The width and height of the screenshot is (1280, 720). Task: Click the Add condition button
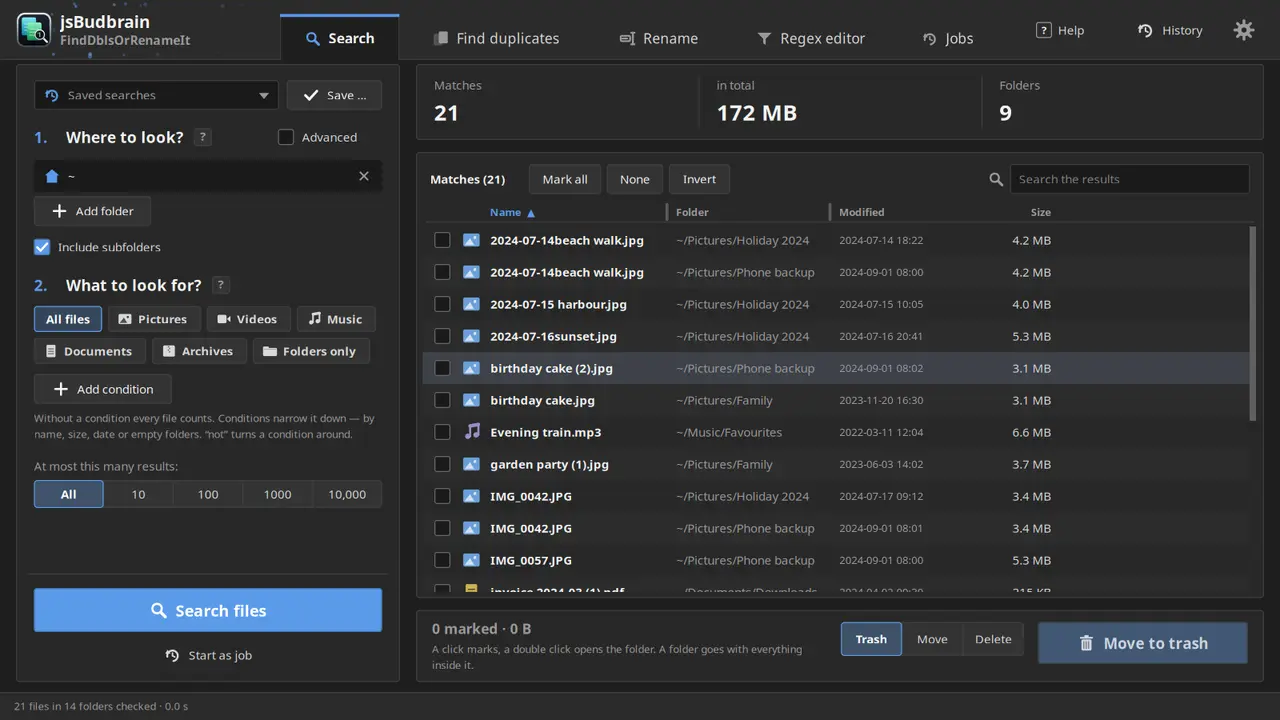[103, 389]
